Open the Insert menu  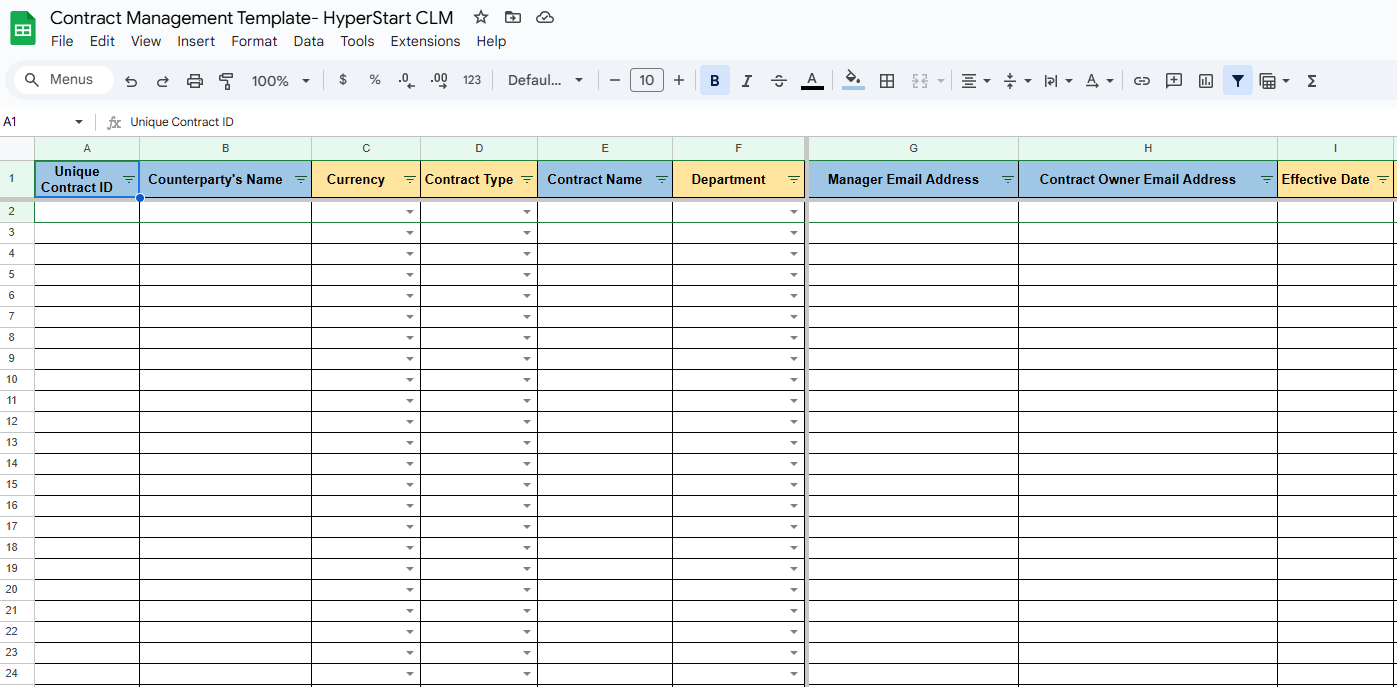point(196,41)
